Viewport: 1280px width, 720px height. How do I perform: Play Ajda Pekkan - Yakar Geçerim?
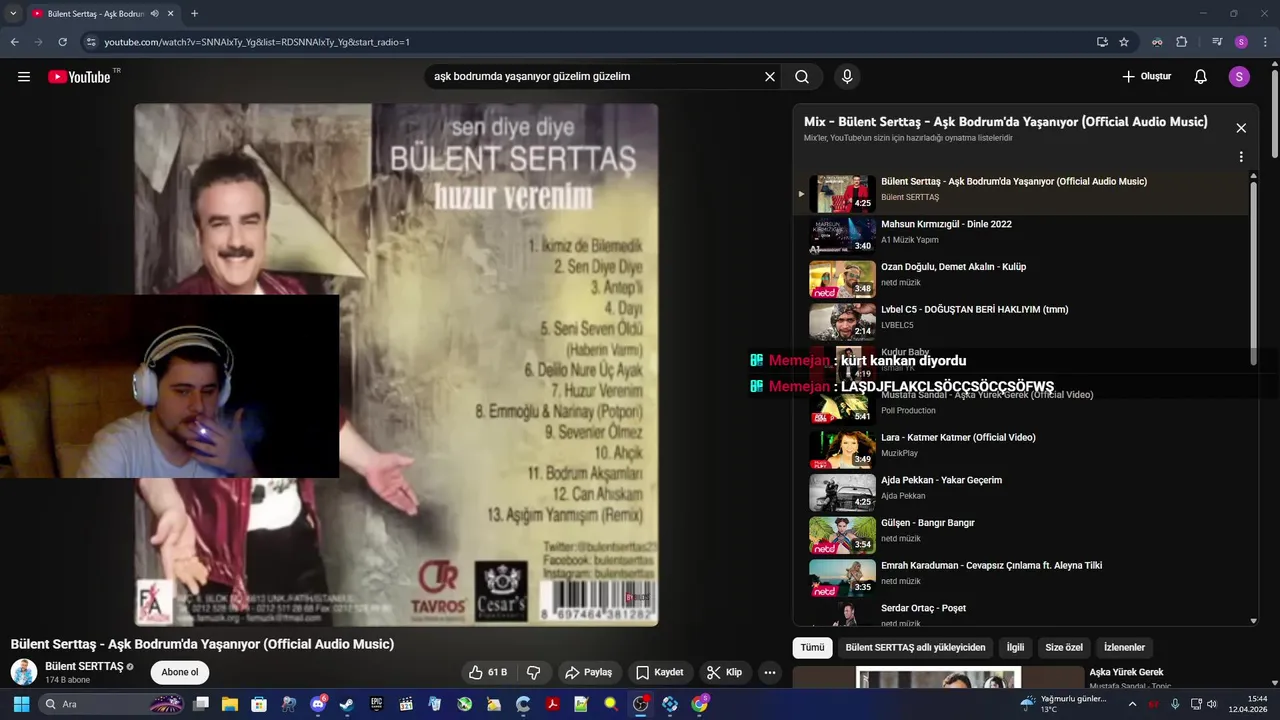pyautogui.click(x=1022, y=492)
